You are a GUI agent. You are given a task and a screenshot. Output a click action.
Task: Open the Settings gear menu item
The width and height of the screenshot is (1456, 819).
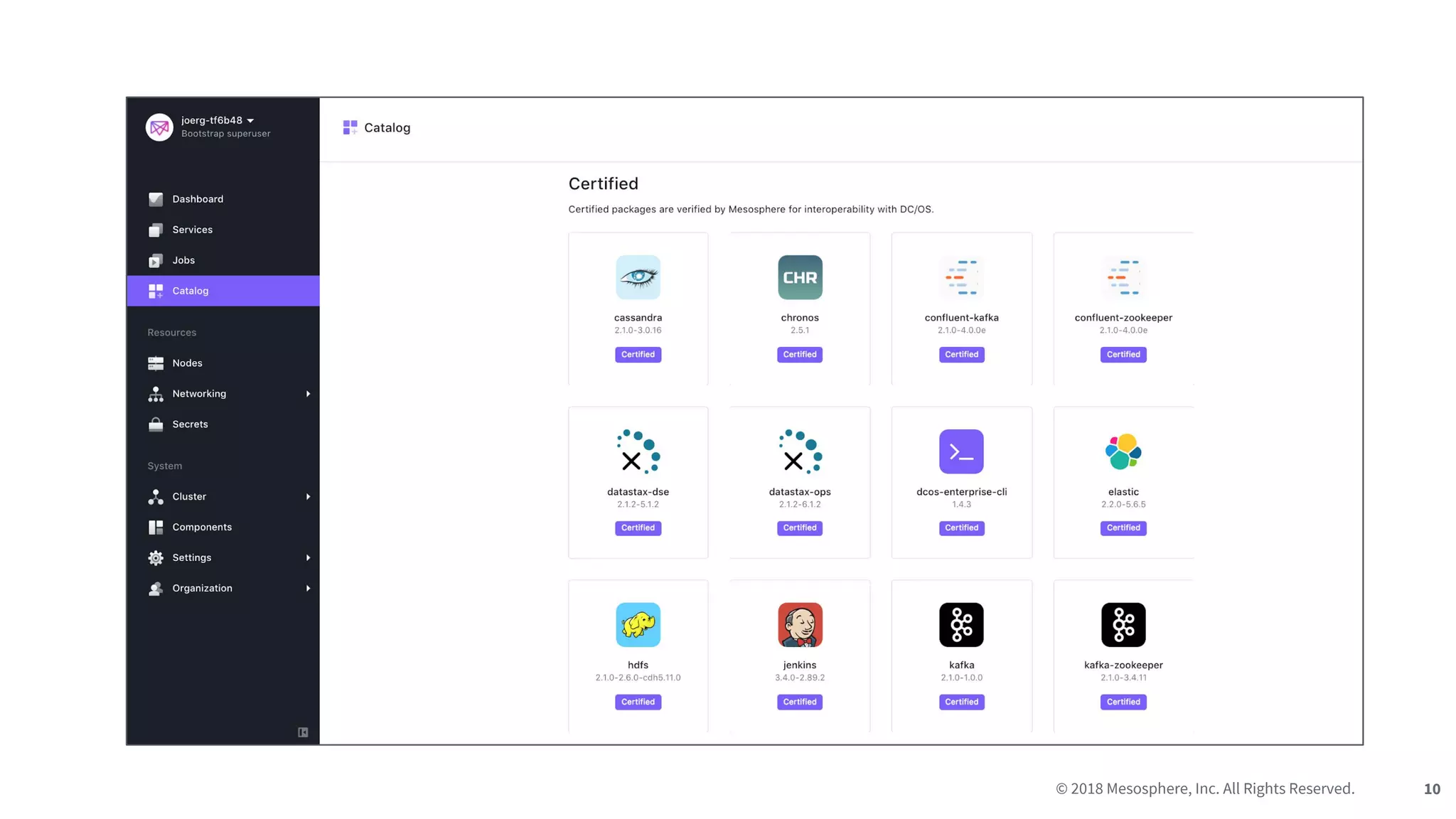click(192, 558)
